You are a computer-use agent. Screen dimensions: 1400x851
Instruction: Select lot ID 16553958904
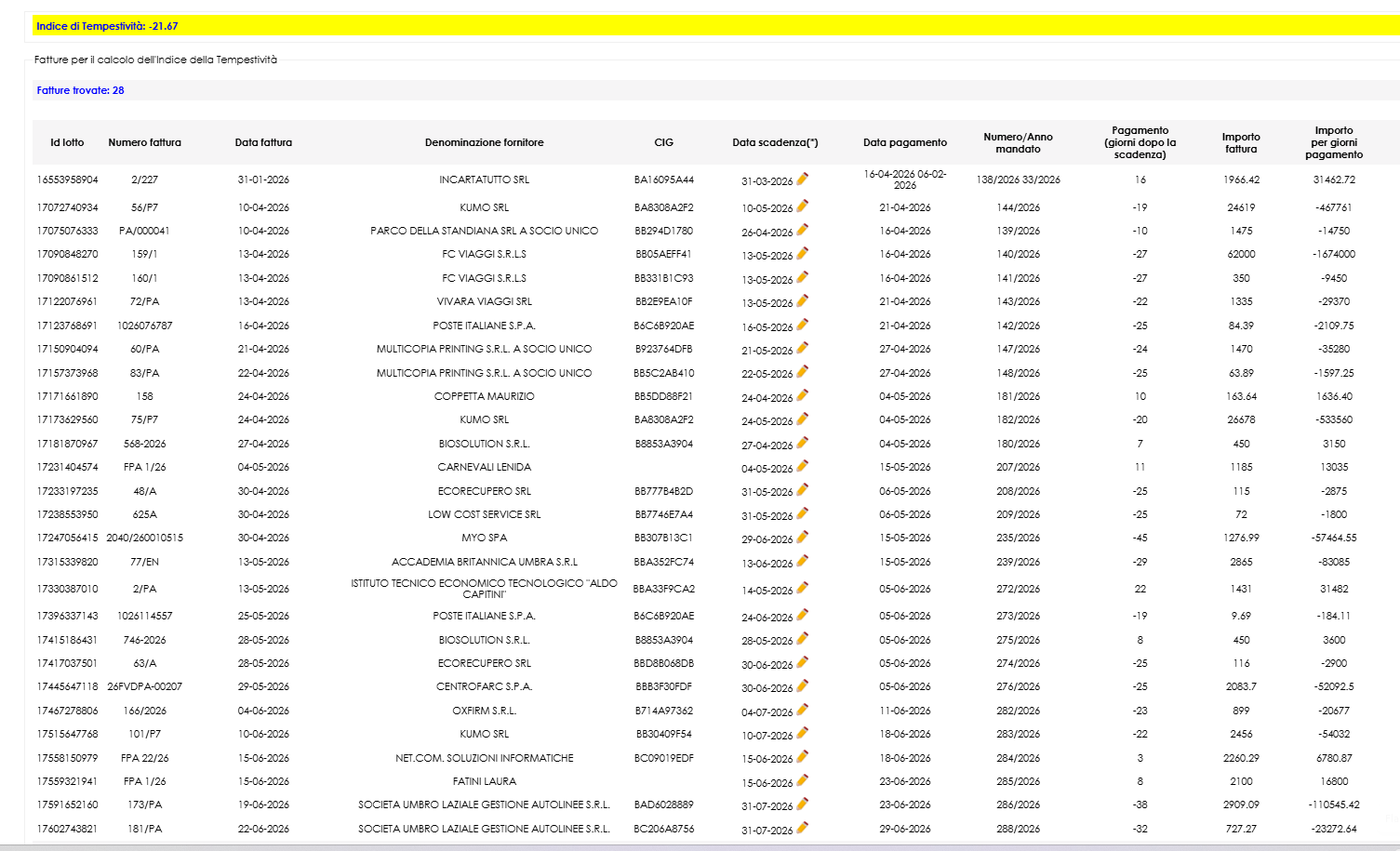click(67, 180)
